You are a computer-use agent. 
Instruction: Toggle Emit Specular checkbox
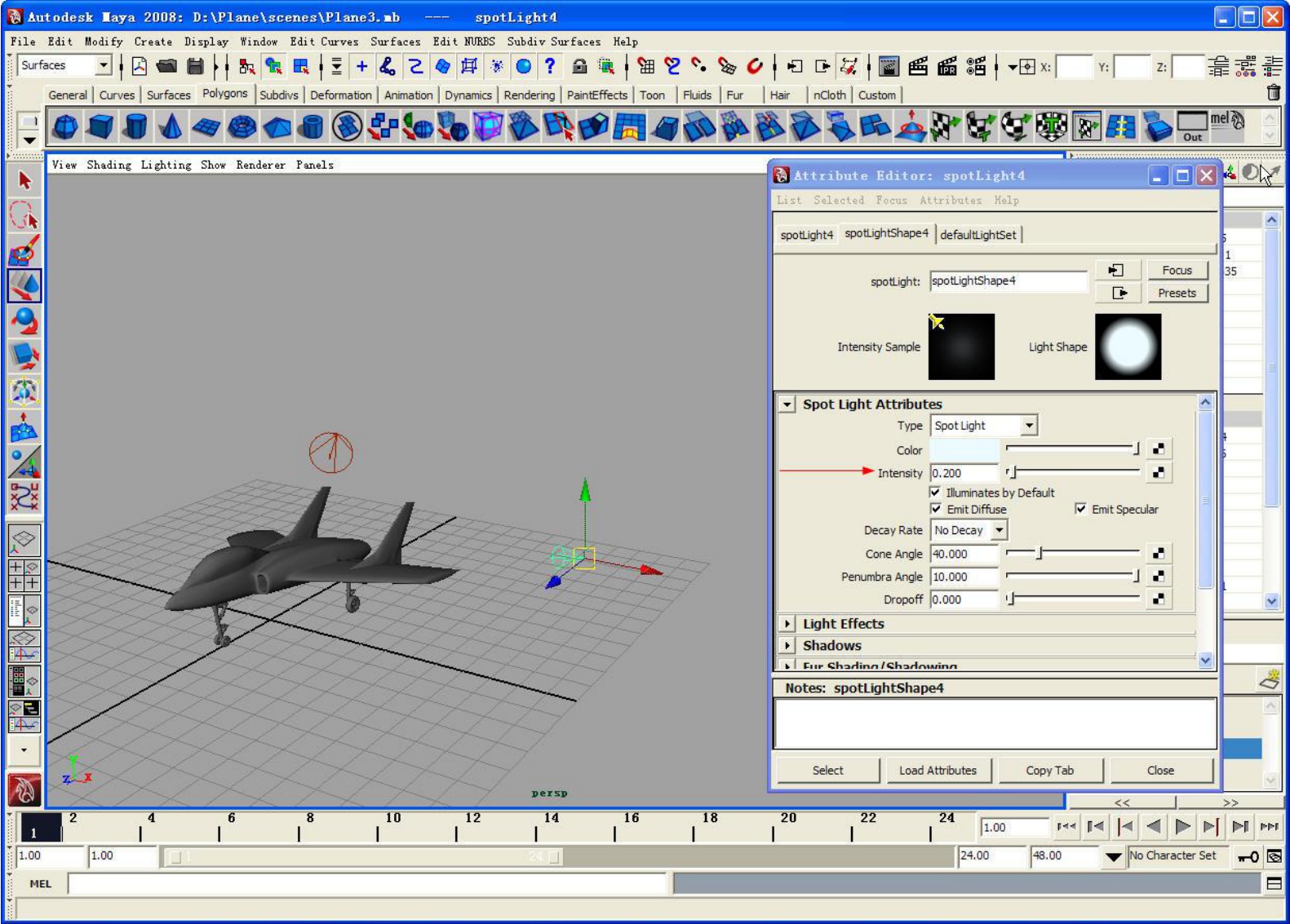(x=1080, y=509)
